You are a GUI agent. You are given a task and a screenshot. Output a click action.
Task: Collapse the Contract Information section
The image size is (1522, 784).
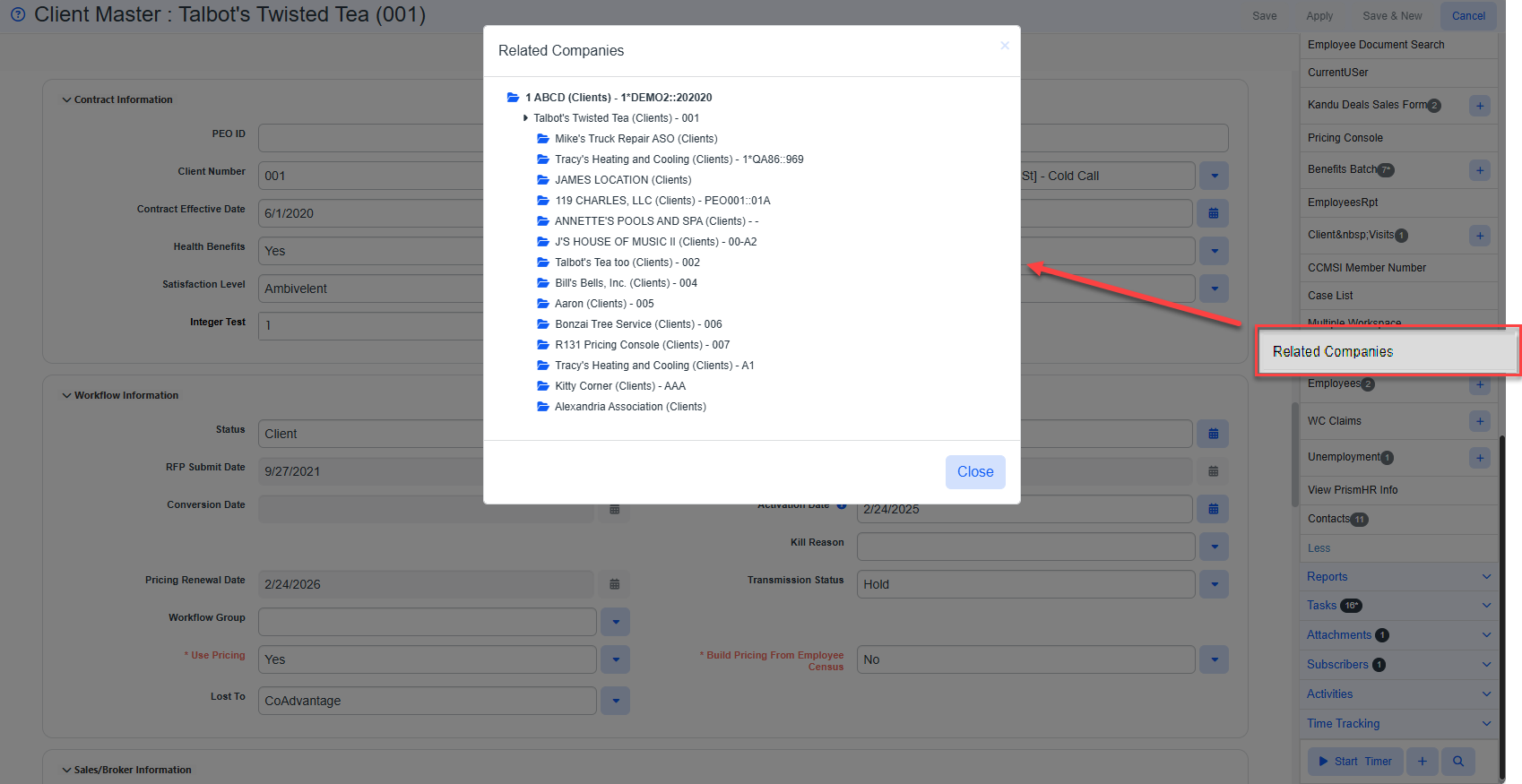[x=66, y=99]
